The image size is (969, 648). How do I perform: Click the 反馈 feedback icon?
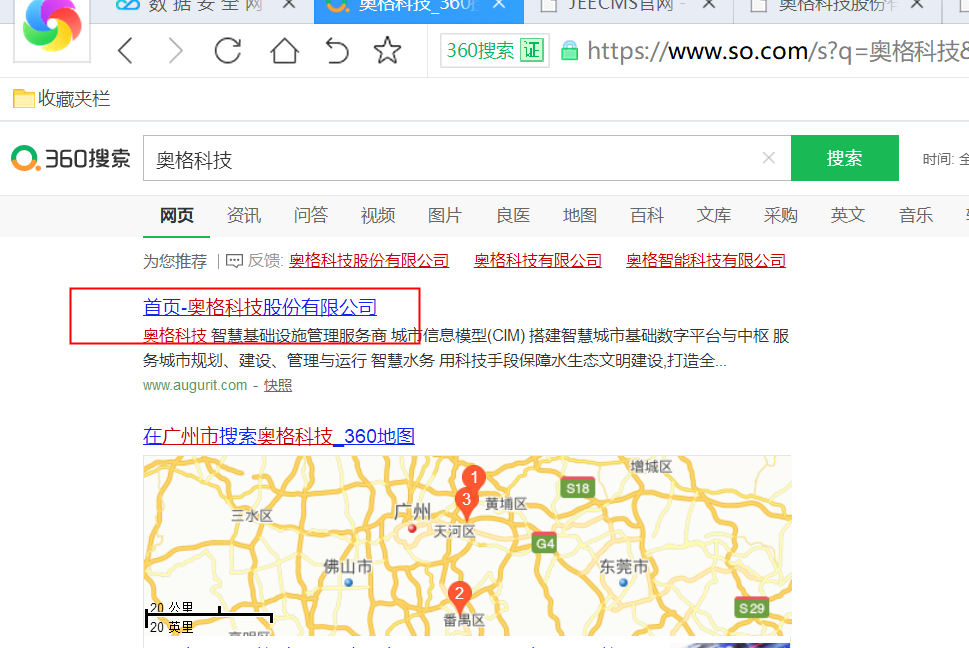click(x=234, y=261)
